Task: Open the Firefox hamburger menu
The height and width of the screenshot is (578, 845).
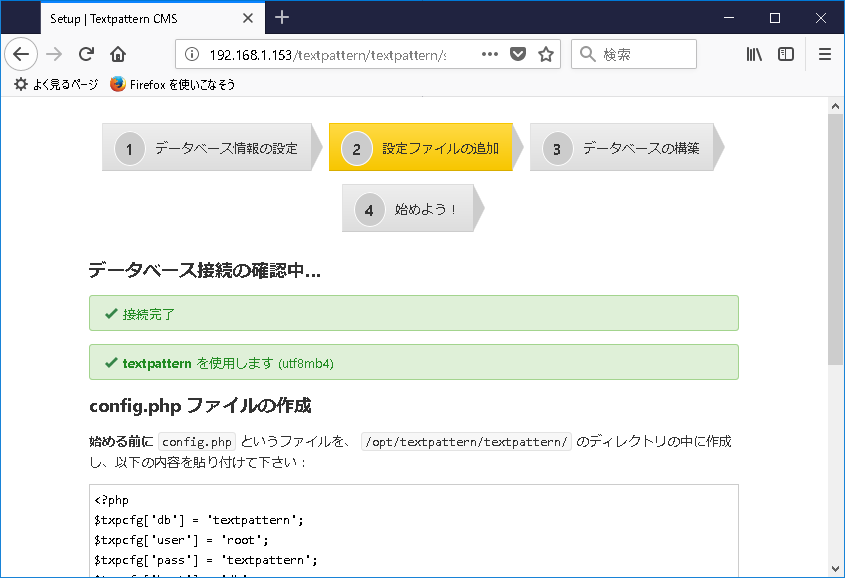Action: (x=826, y=54)
